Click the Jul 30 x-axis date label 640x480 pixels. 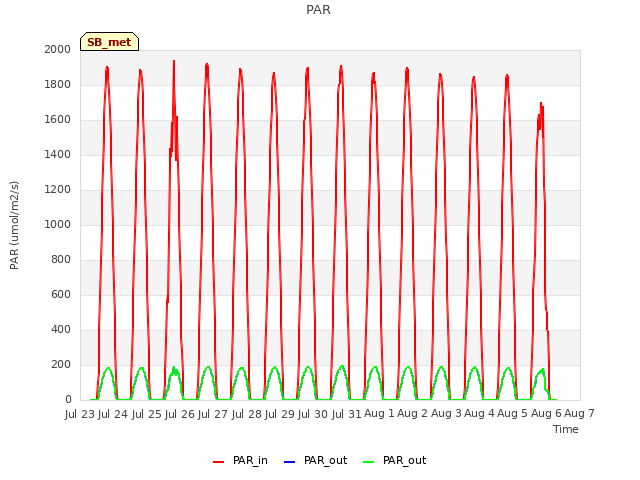pos(313,414)
